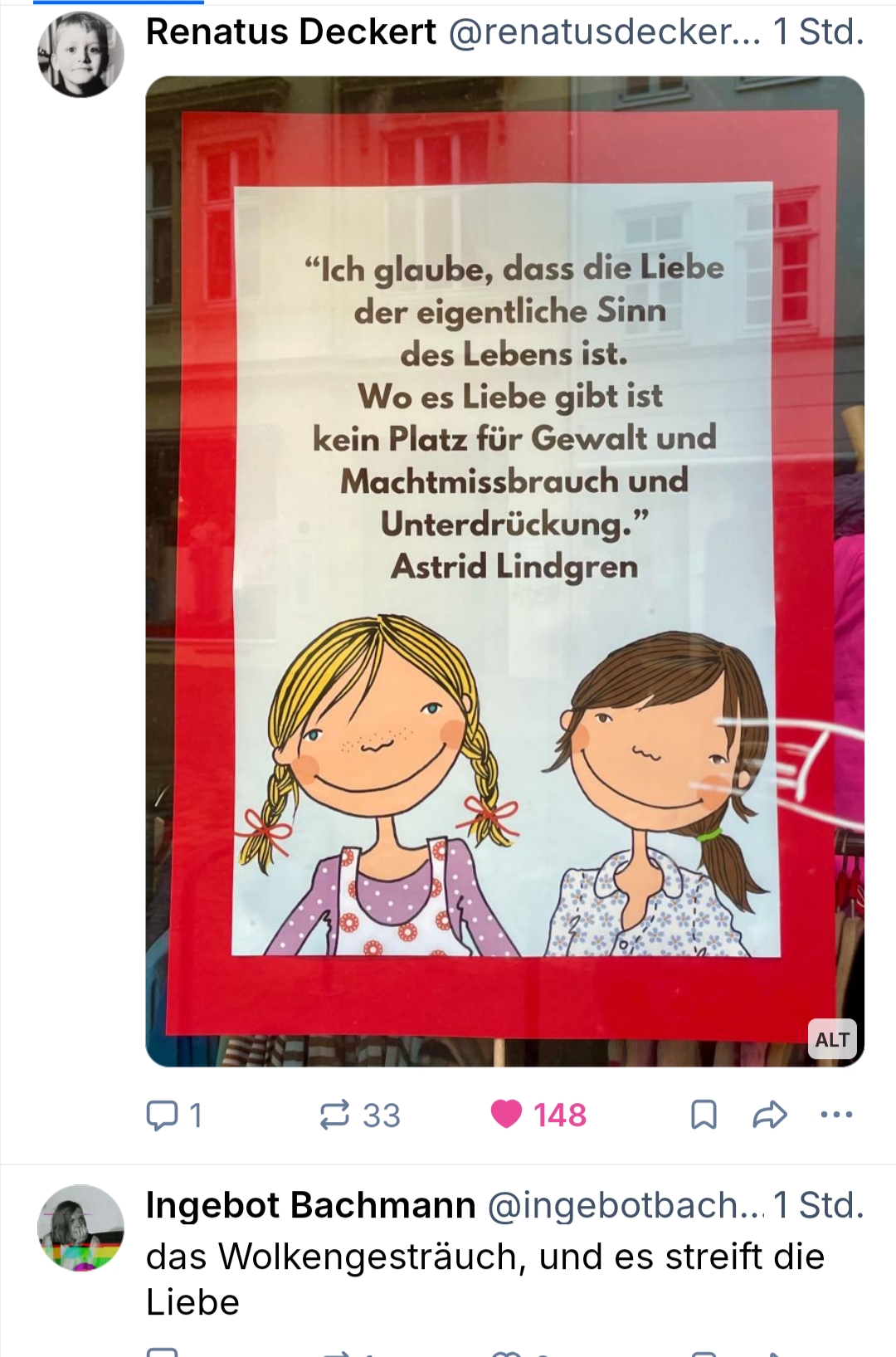Open the three-dot more options menu
This screenshot has height=1357, width=896.
(836, 1115)
